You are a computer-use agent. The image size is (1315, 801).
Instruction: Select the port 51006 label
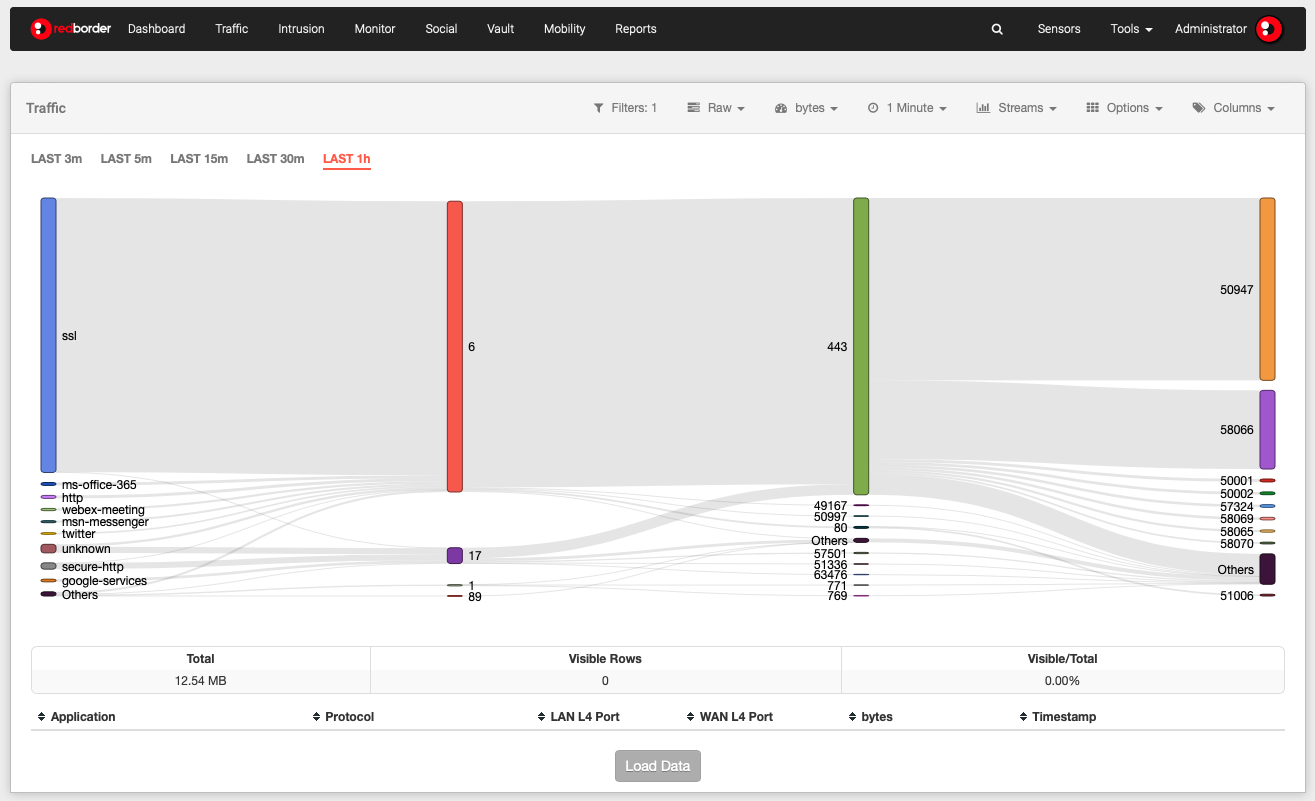click(x=1237, y=596)
